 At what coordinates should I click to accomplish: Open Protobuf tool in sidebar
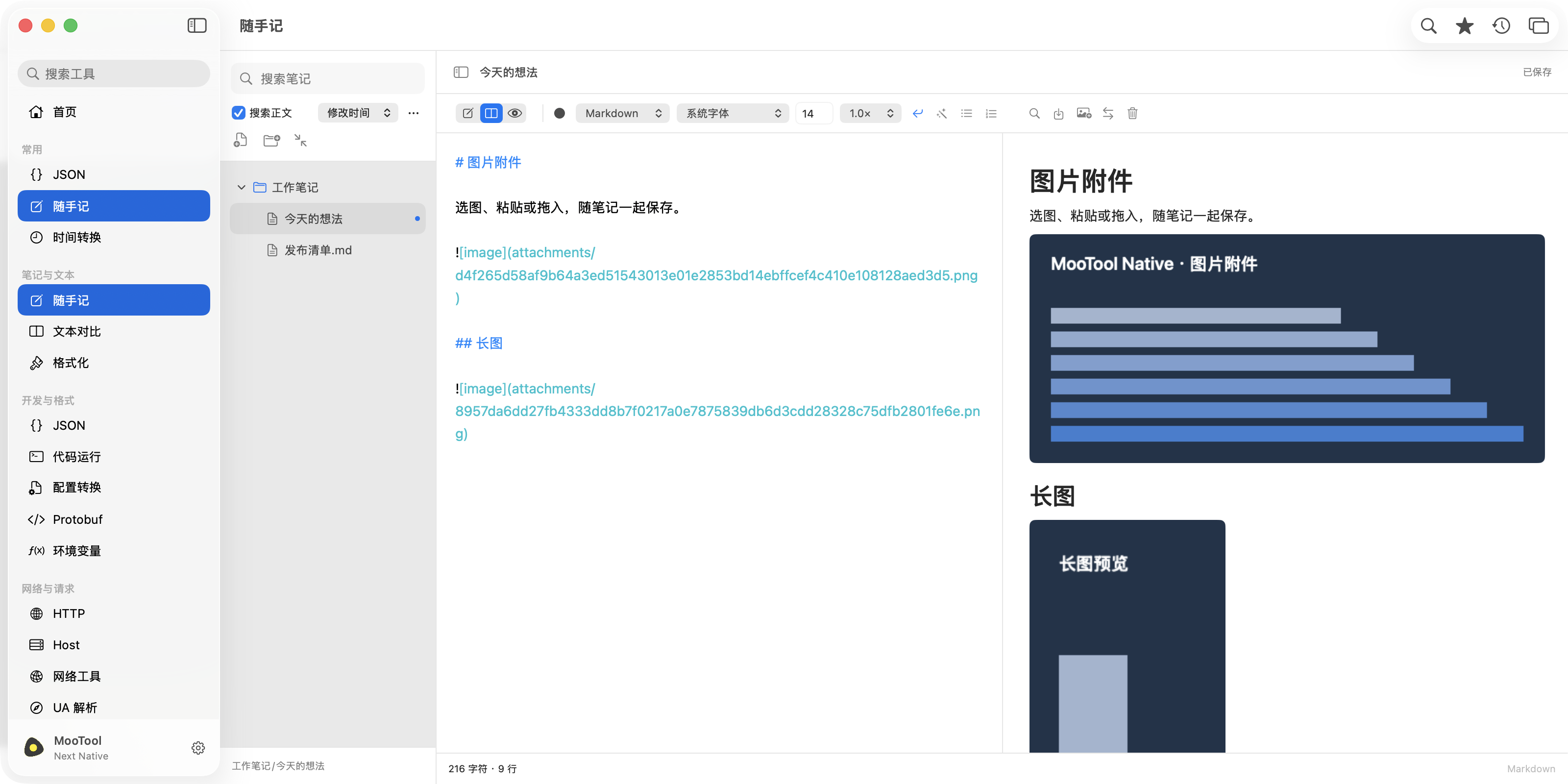114,519
